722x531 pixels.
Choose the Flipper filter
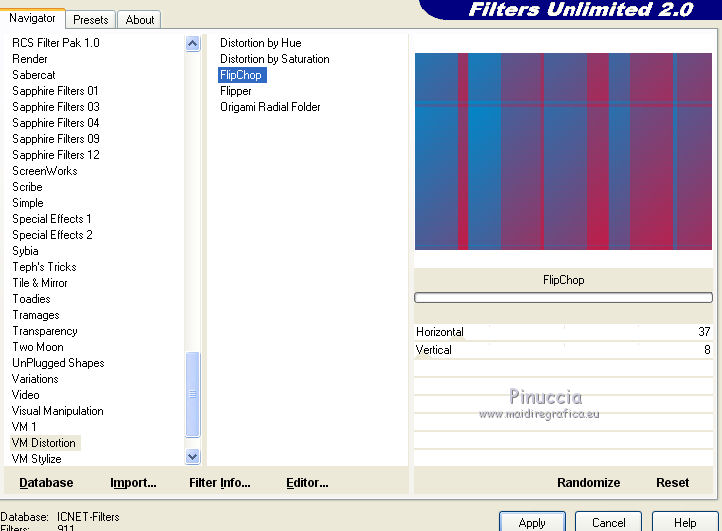[235, 91]
